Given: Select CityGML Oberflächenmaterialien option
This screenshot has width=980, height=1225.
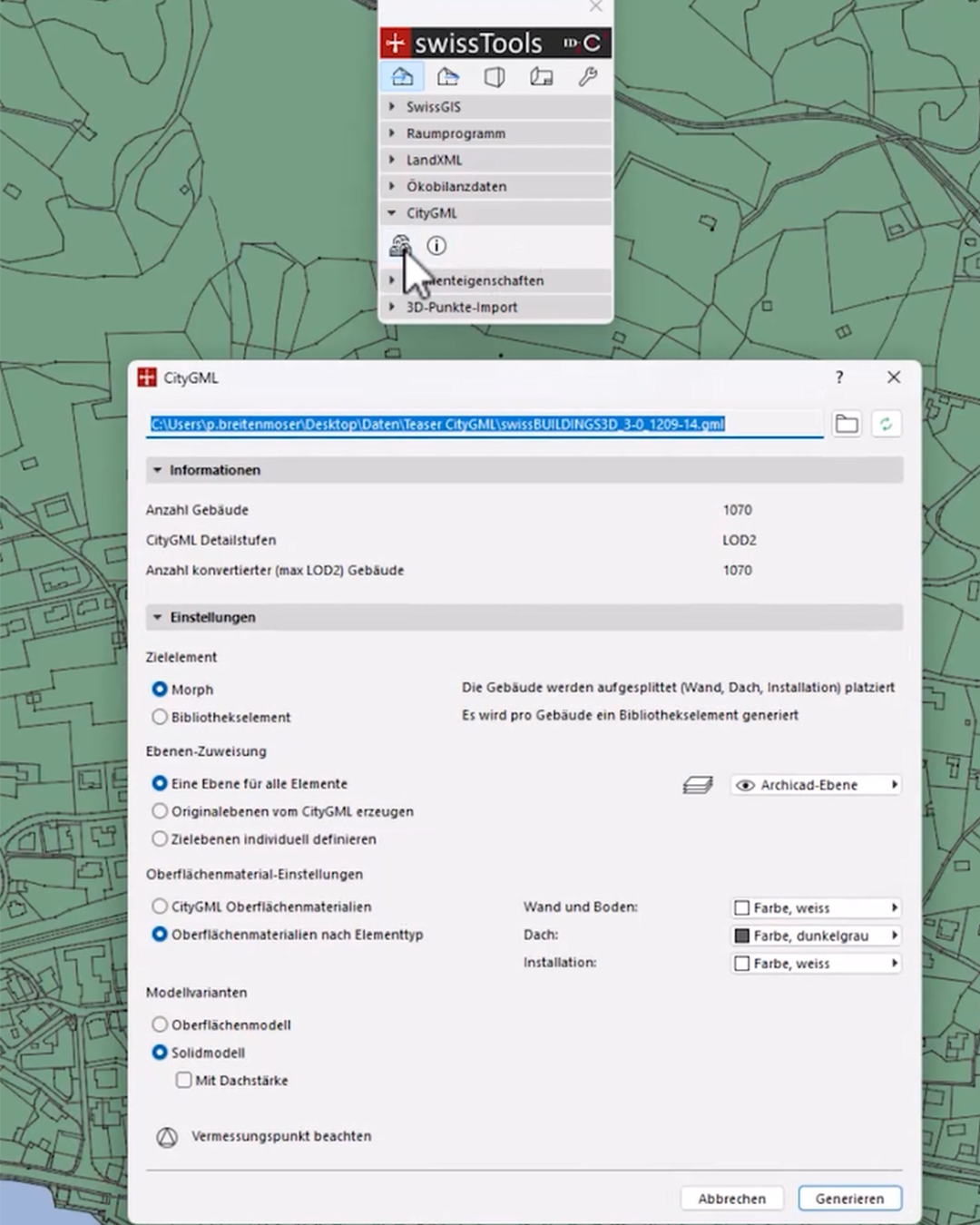Looking at the screenshot, I should pos(160,906).
